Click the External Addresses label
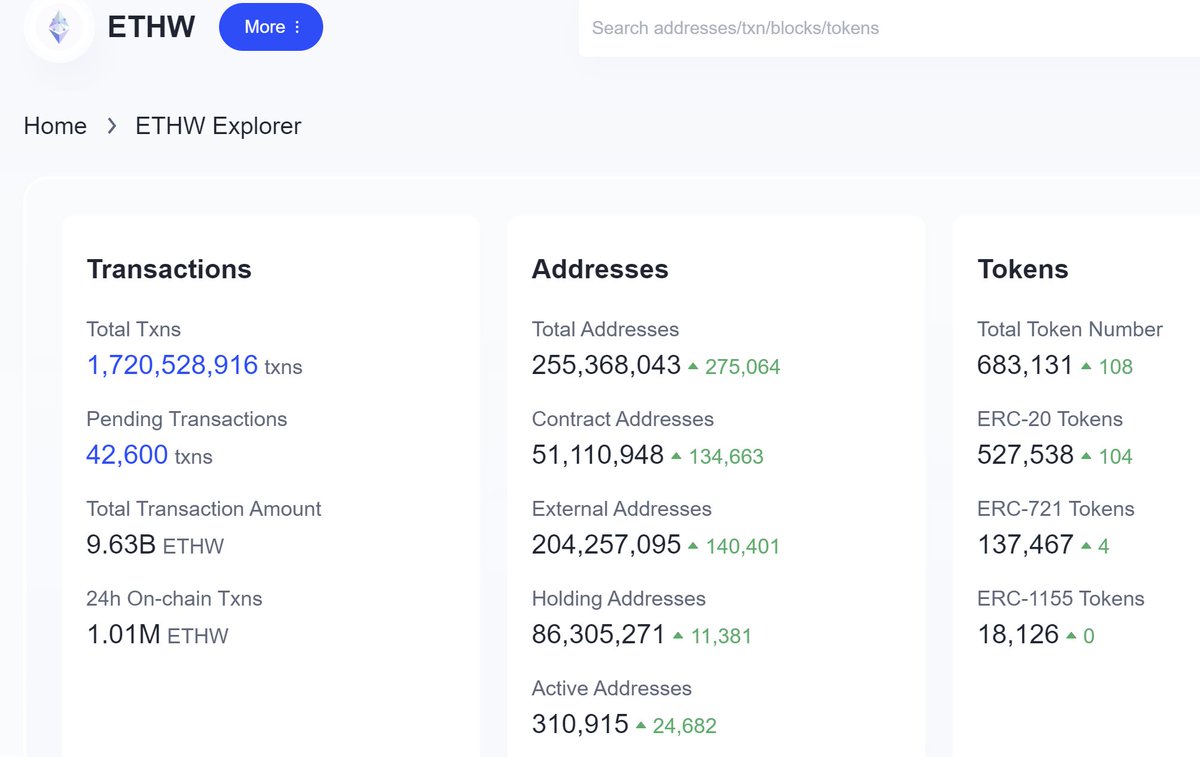Image resolution: width=1200 pixels, height=757 pixels. coord(622,509)
